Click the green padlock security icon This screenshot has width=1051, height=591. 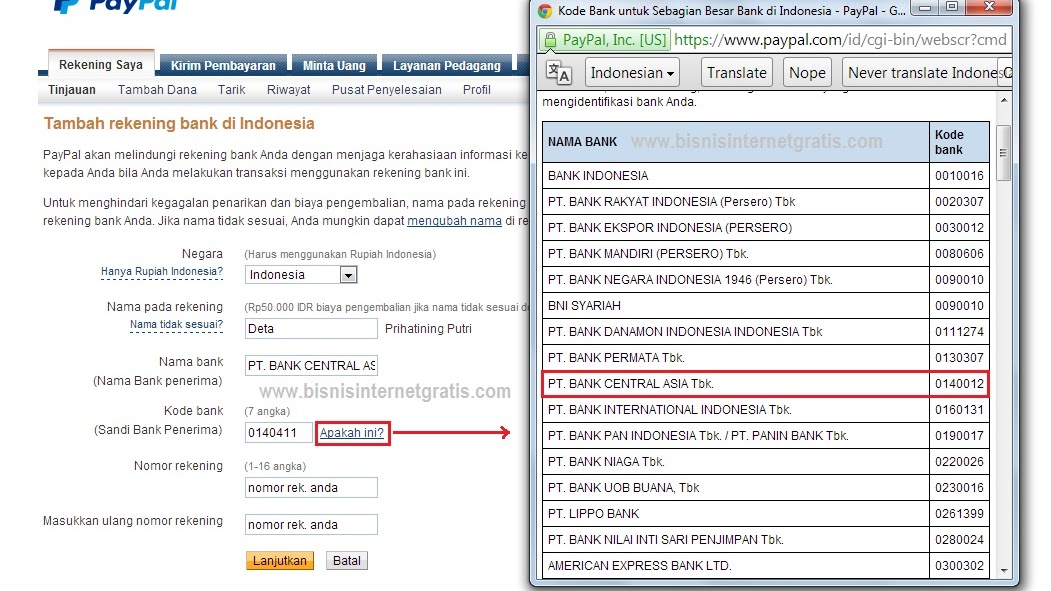click(x=550, y=40)
